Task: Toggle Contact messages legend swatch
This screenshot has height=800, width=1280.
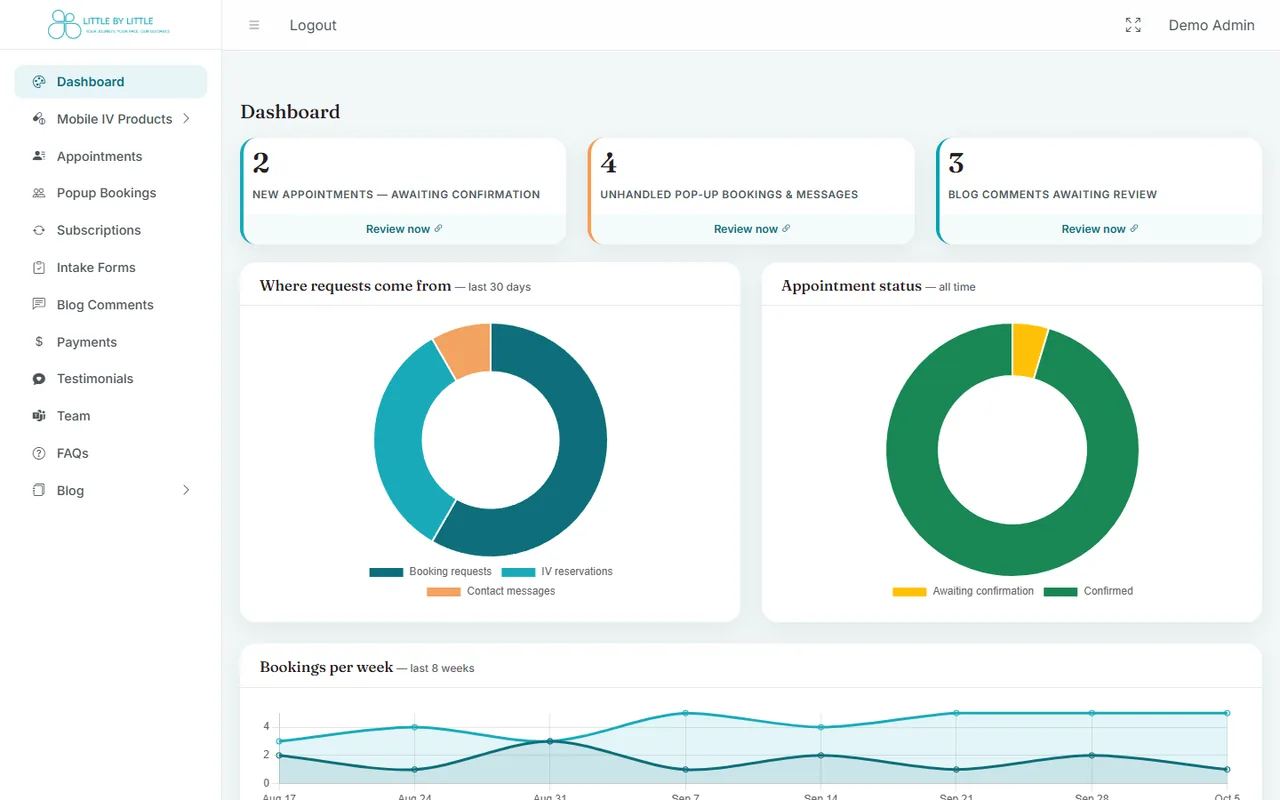Action: click(444, 592)
